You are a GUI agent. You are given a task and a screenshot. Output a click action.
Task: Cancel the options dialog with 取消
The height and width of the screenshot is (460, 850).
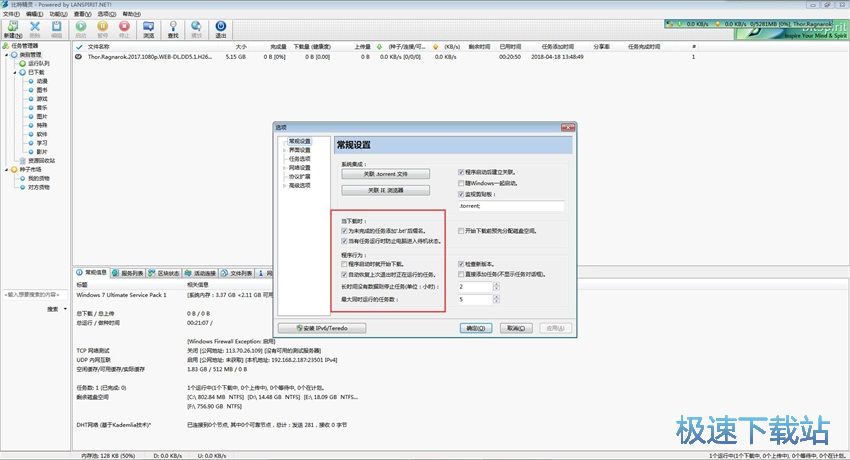coord(516,328)
